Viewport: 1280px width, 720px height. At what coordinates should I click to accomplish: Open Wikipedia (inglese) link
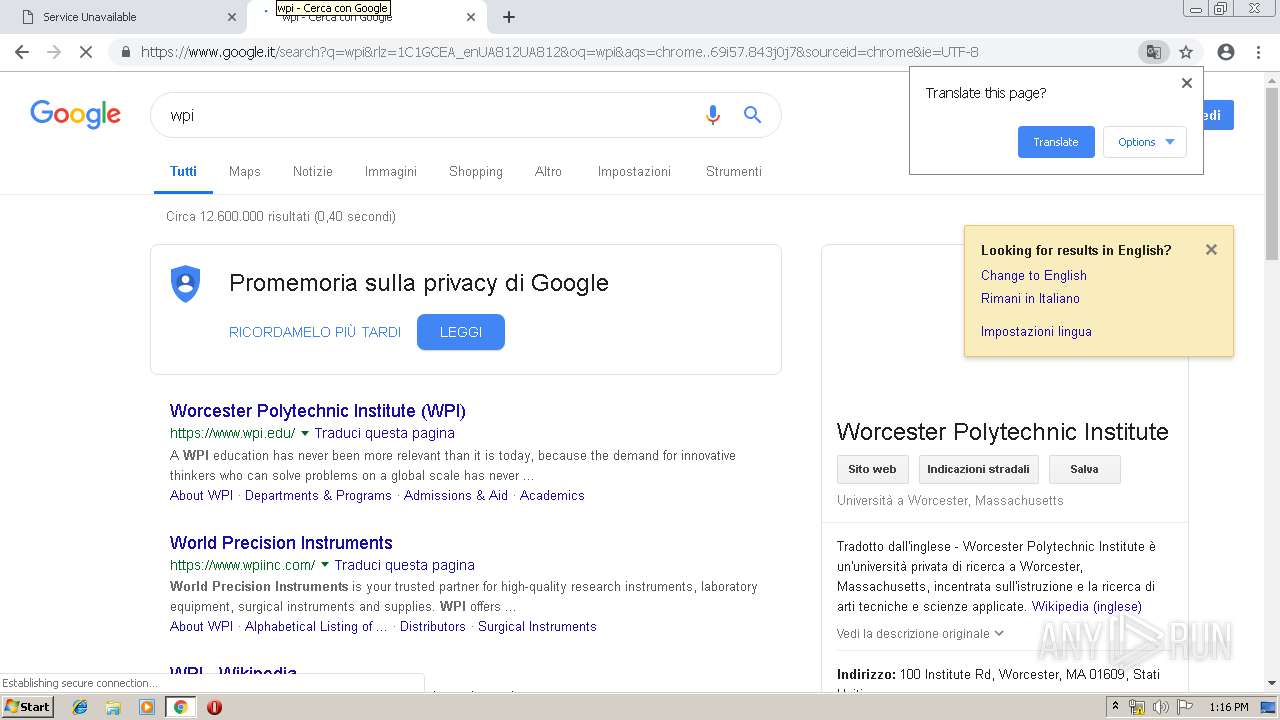coord(1087,606)
